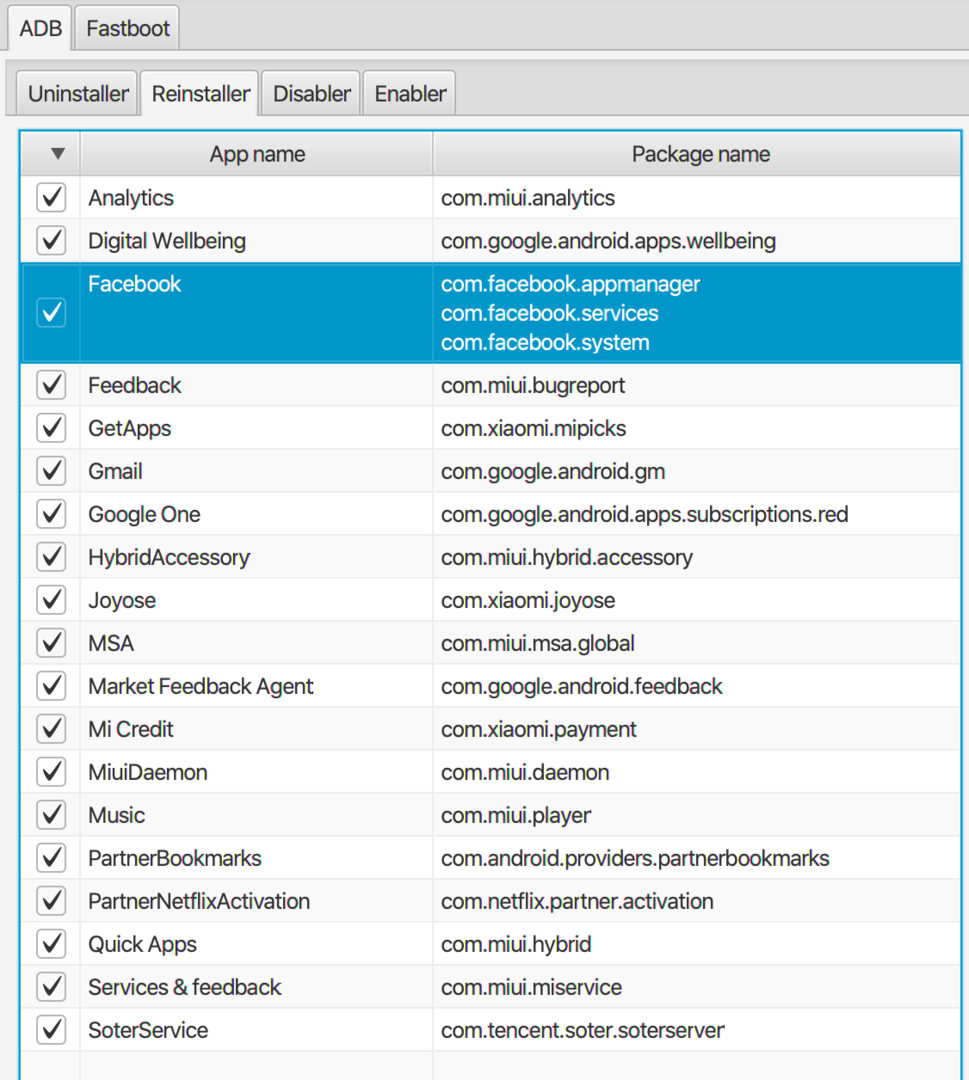Toggle the Quick Apps checkbox

pyautogui.click(x=51, y=944)
